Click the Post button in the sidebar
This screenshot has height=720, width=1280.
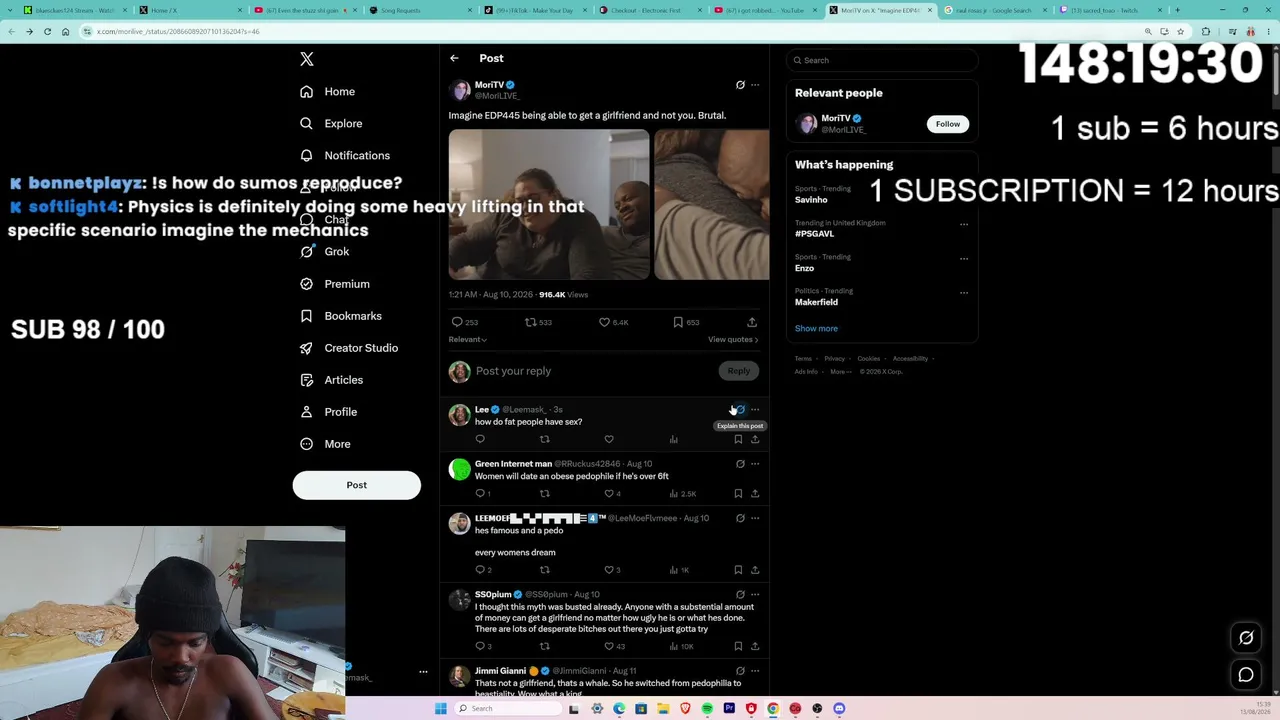click(357, 485)
